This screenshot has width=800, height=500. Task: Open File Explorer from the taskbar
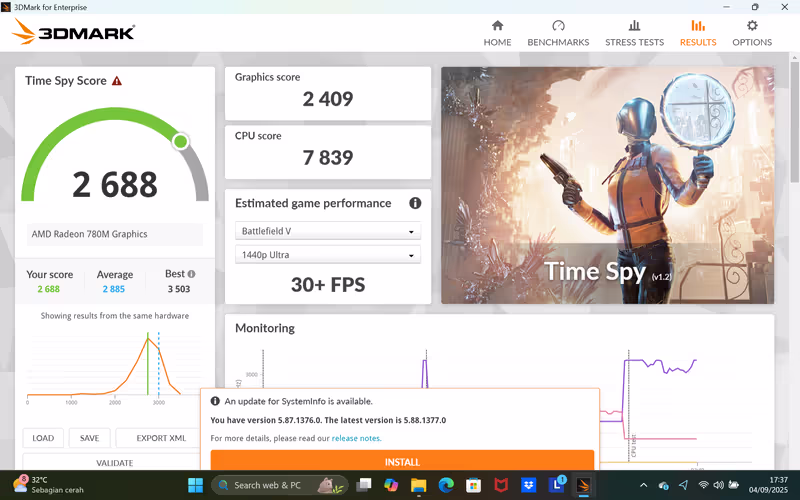pos(418,485)
